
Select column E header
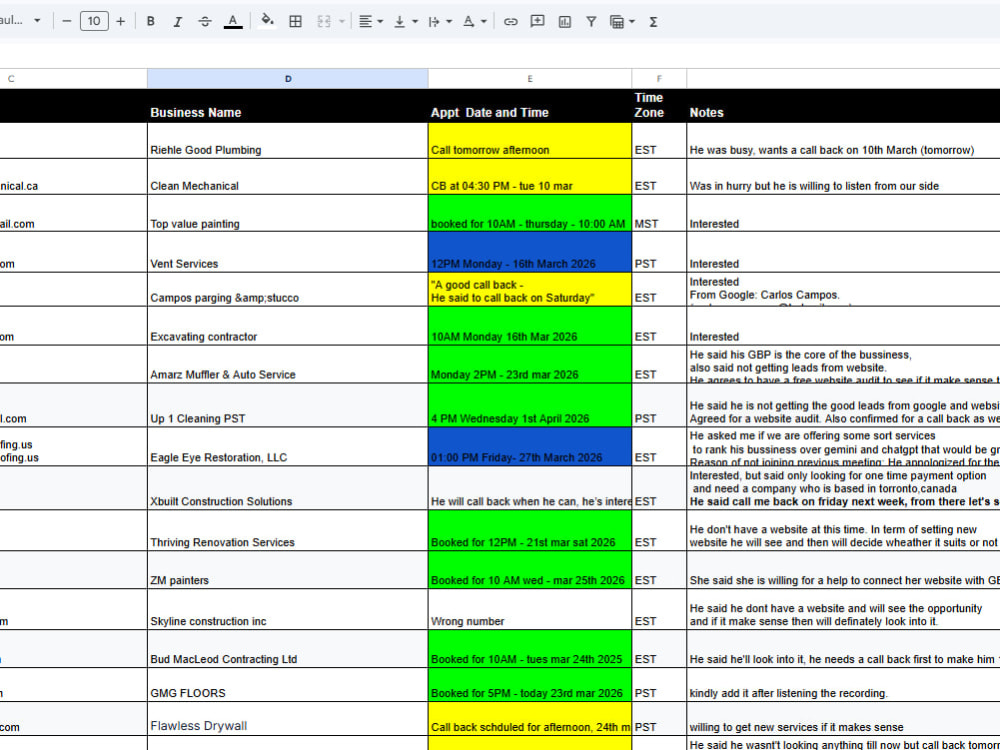point(530,78)
